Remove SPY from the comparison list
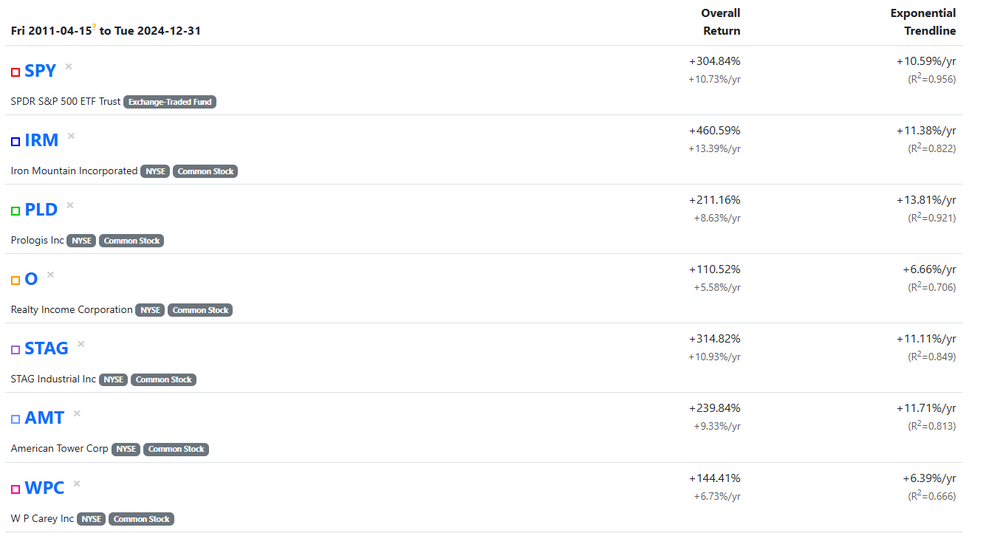Image resolution: width=1000 pixels, height=533 pixels. pyautogui.click(x=69, y=67)
